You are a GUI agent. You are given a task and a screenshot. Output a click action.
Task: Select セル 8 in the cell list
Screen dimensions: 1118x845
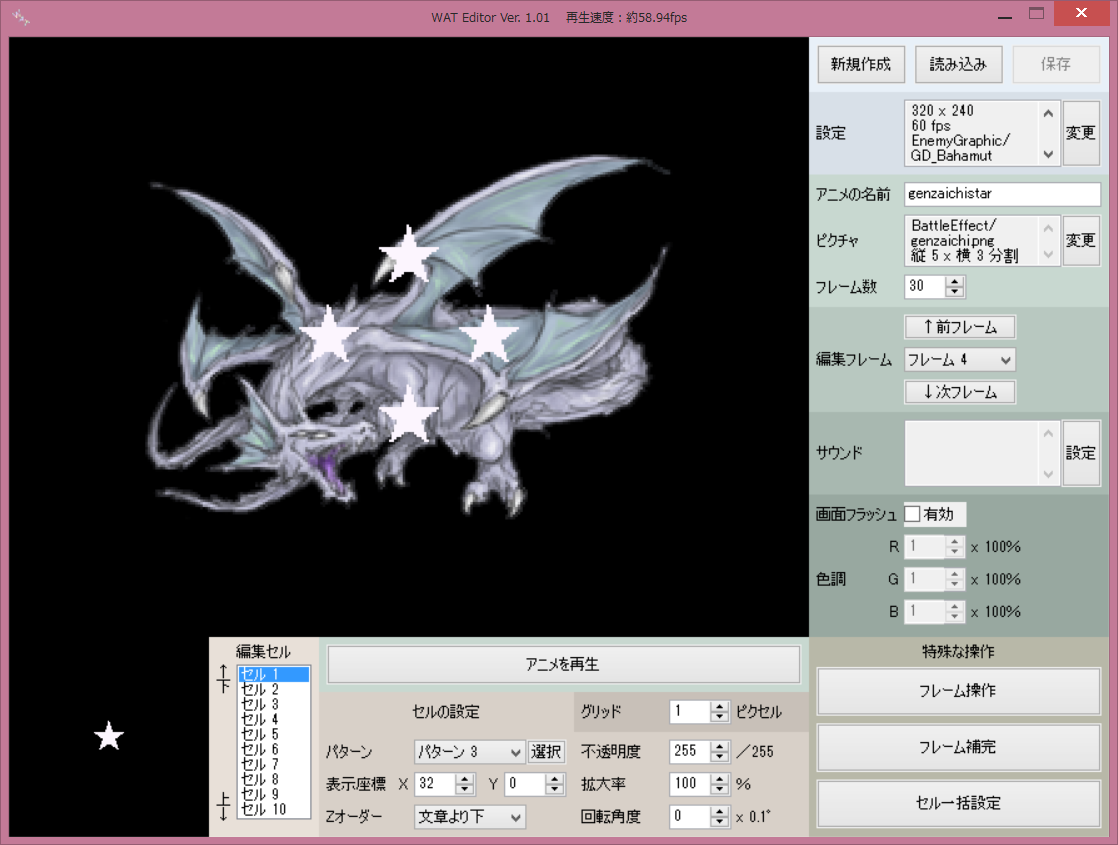(274, 779)
